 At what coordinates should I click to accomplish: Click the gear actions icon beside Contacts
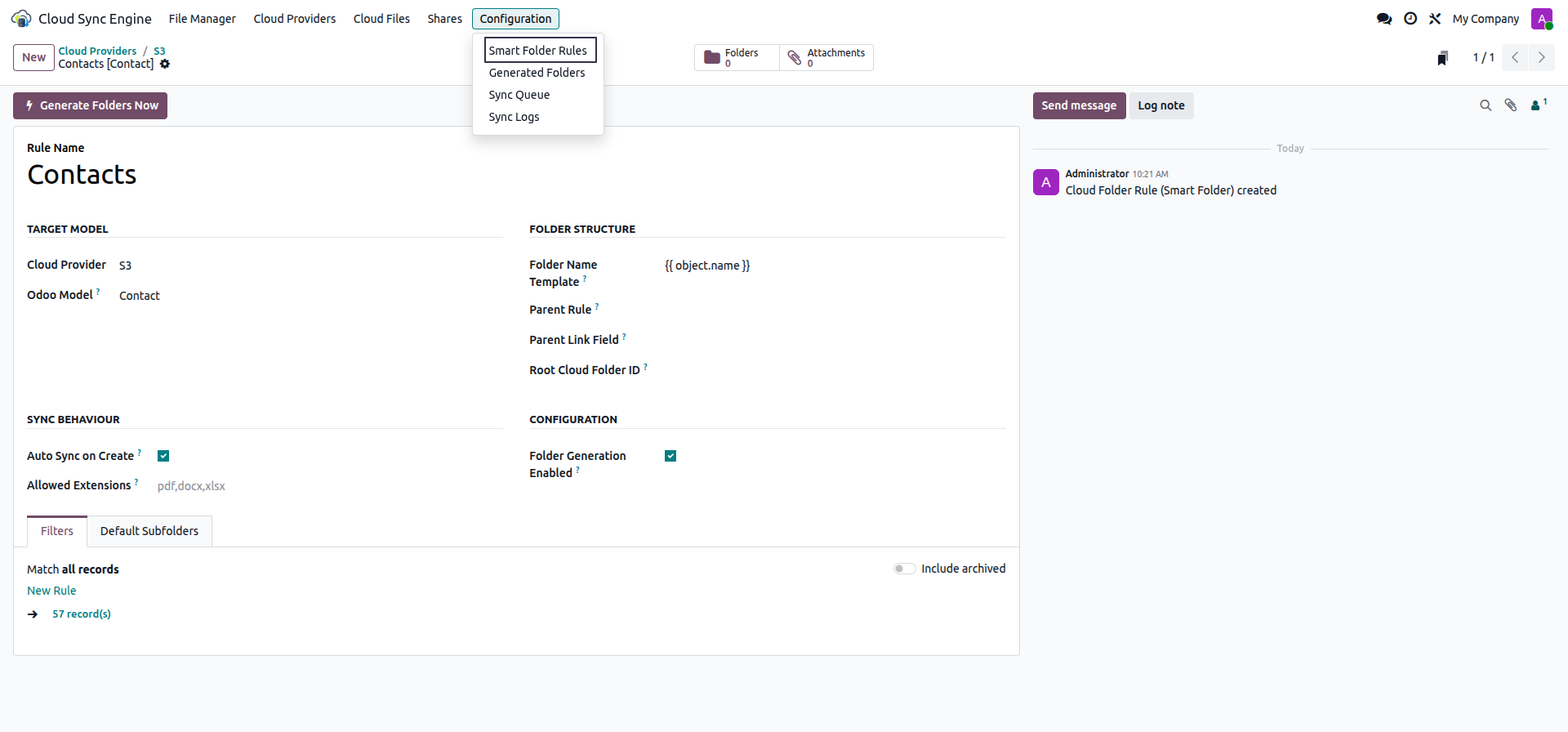[165, 64]
